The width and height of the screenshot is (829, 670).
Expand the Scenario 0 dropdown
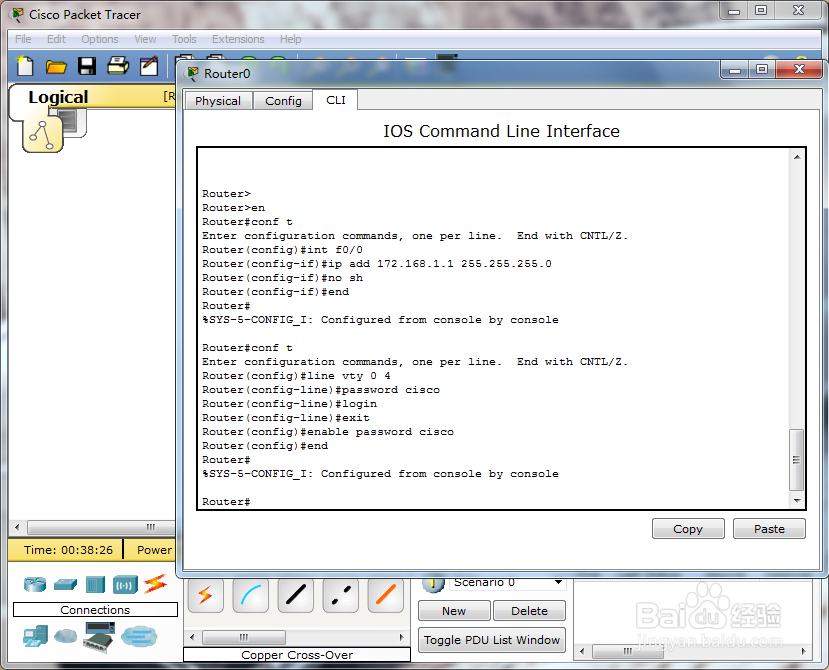558,582
